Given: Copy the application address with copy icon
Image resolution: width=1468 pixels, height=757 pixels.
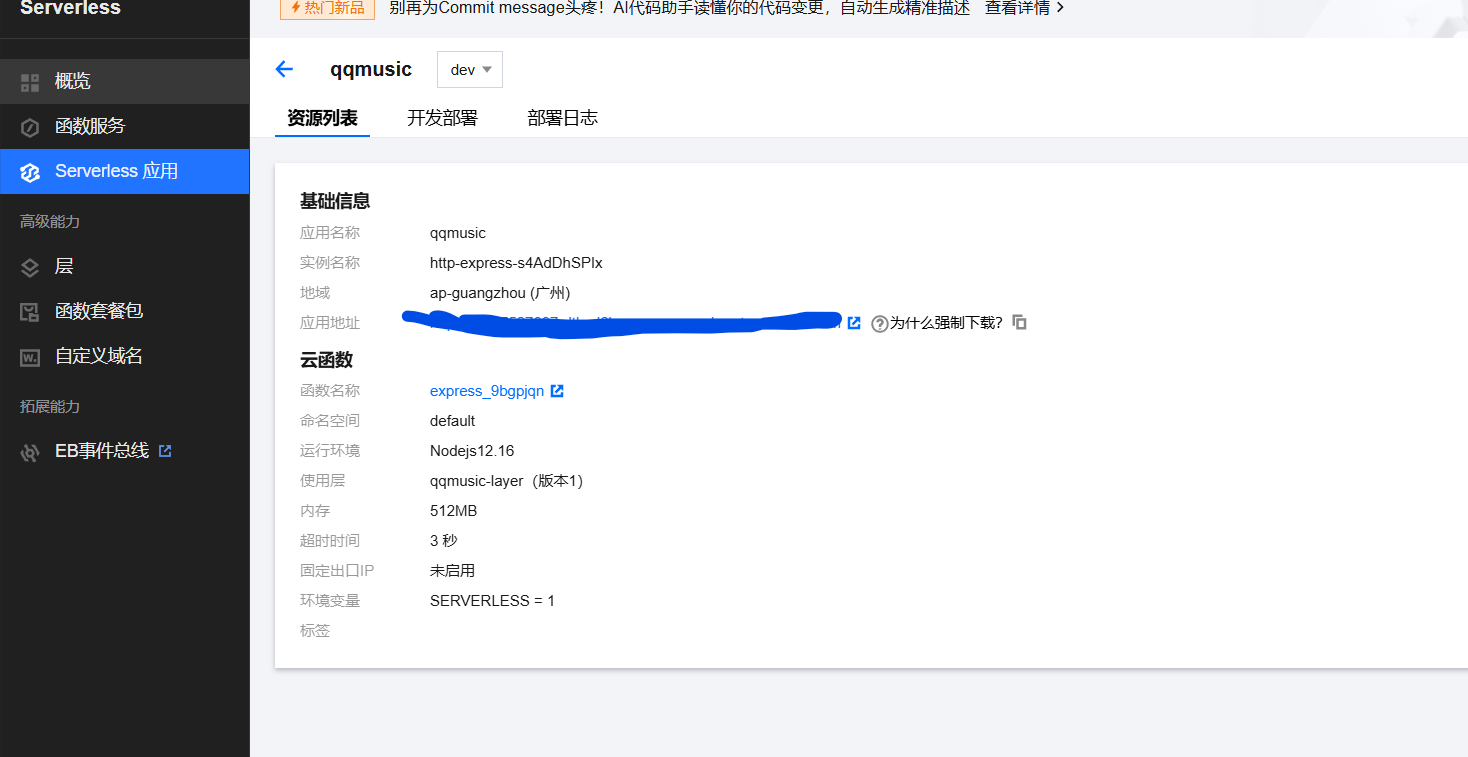Looking at the screenshot, I should click(1019, 322).
